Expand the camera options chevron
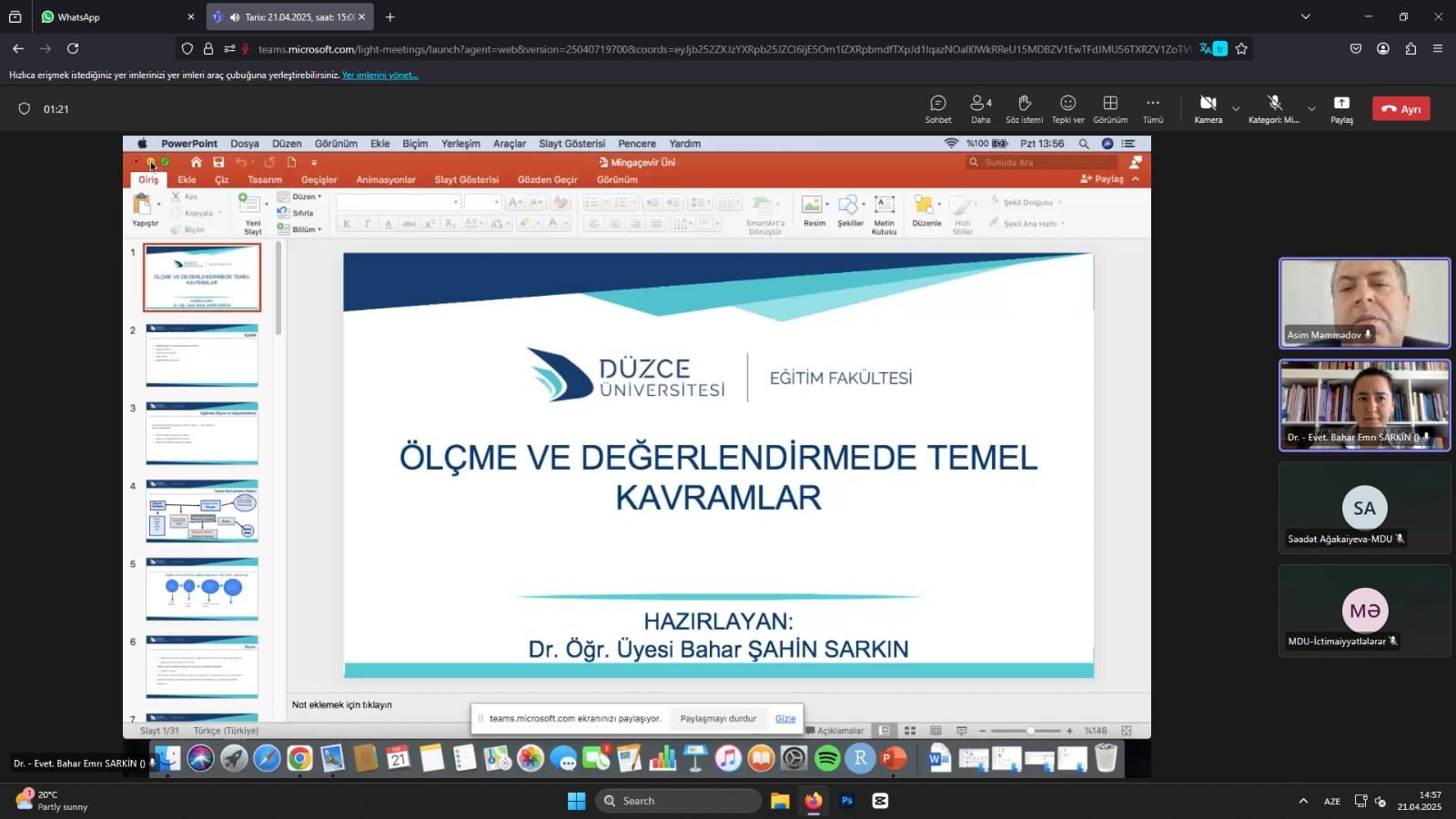 (1236, 109)
